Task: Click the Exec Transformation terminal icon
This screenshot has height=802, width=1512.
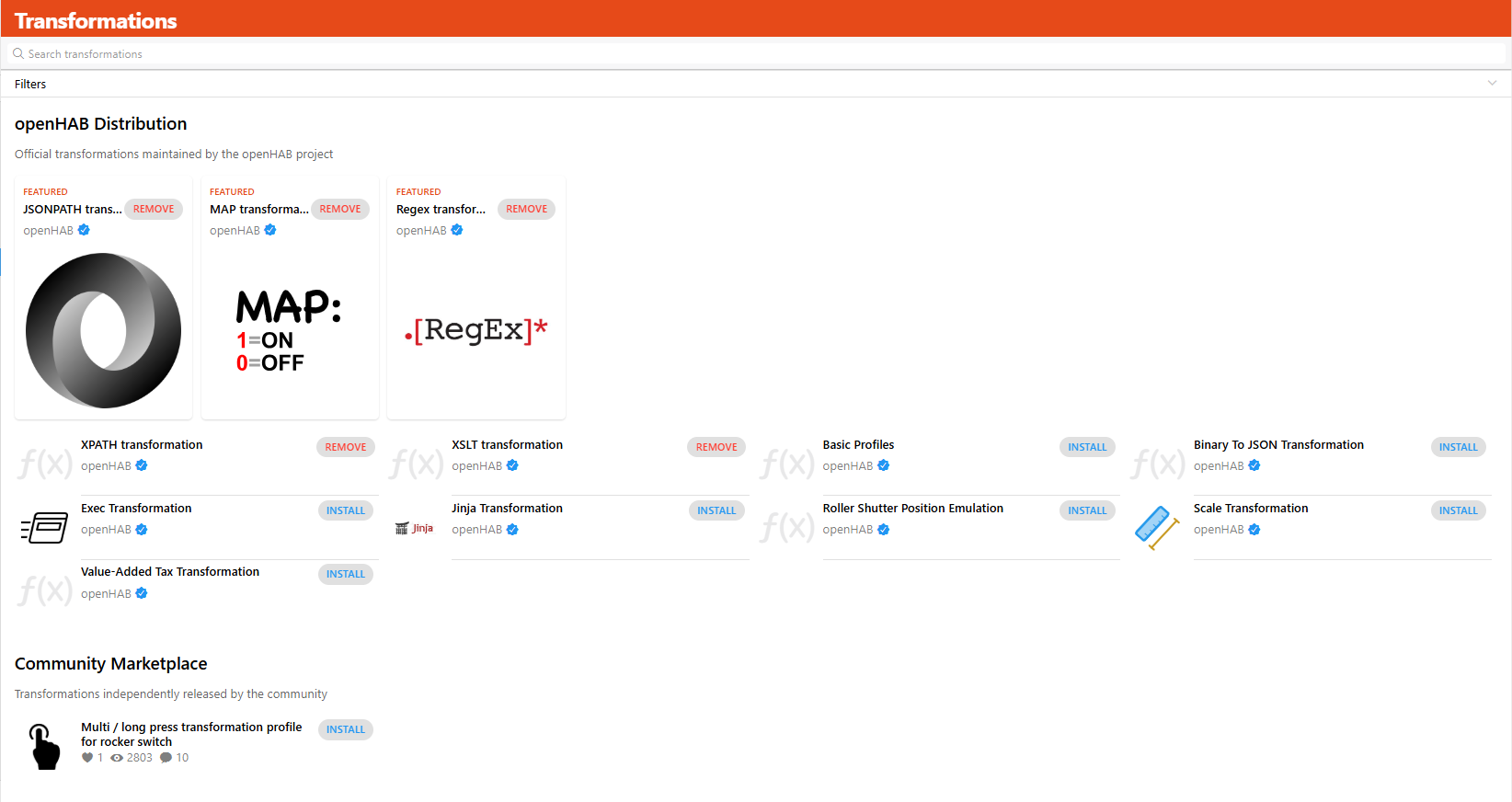Action: (44, 528)
